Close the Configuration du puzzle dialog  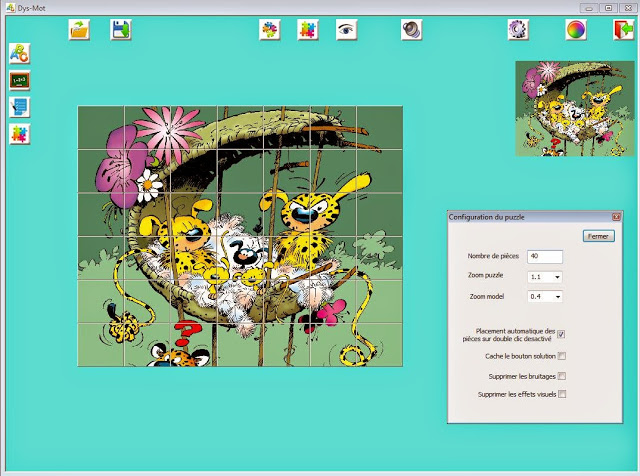coord(616,217)
